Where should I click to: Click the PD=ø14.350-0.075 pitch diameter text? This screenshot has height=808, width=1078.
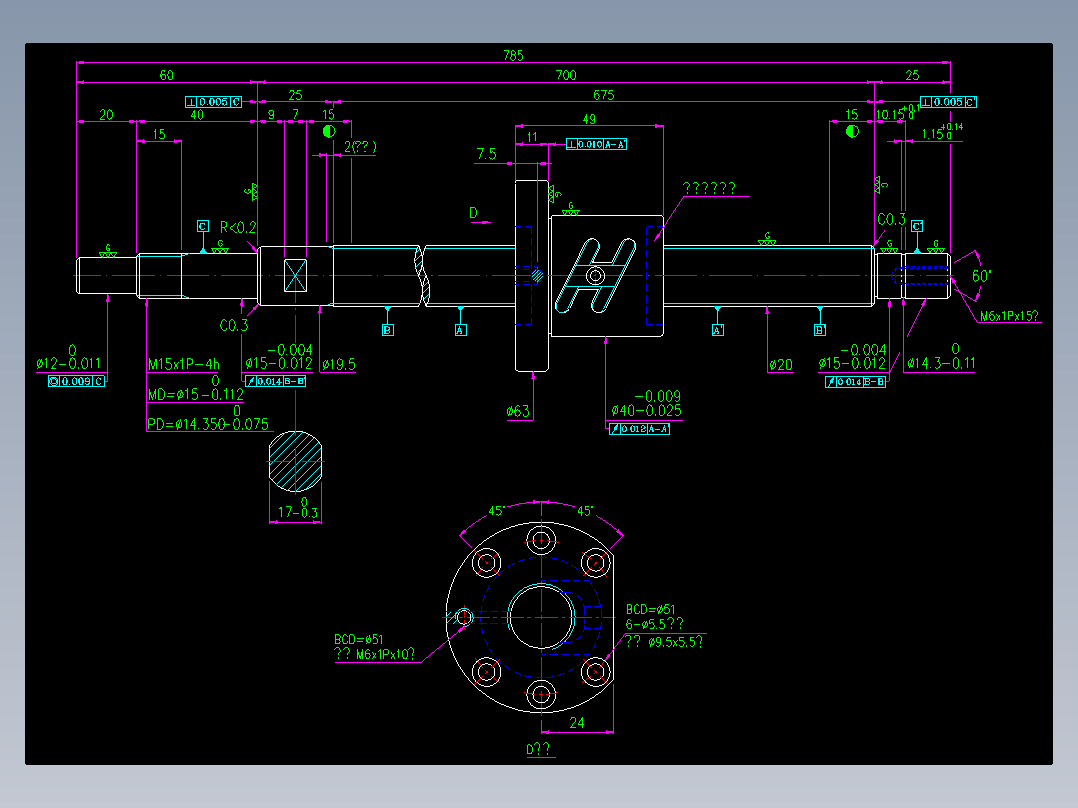point(207,424)
